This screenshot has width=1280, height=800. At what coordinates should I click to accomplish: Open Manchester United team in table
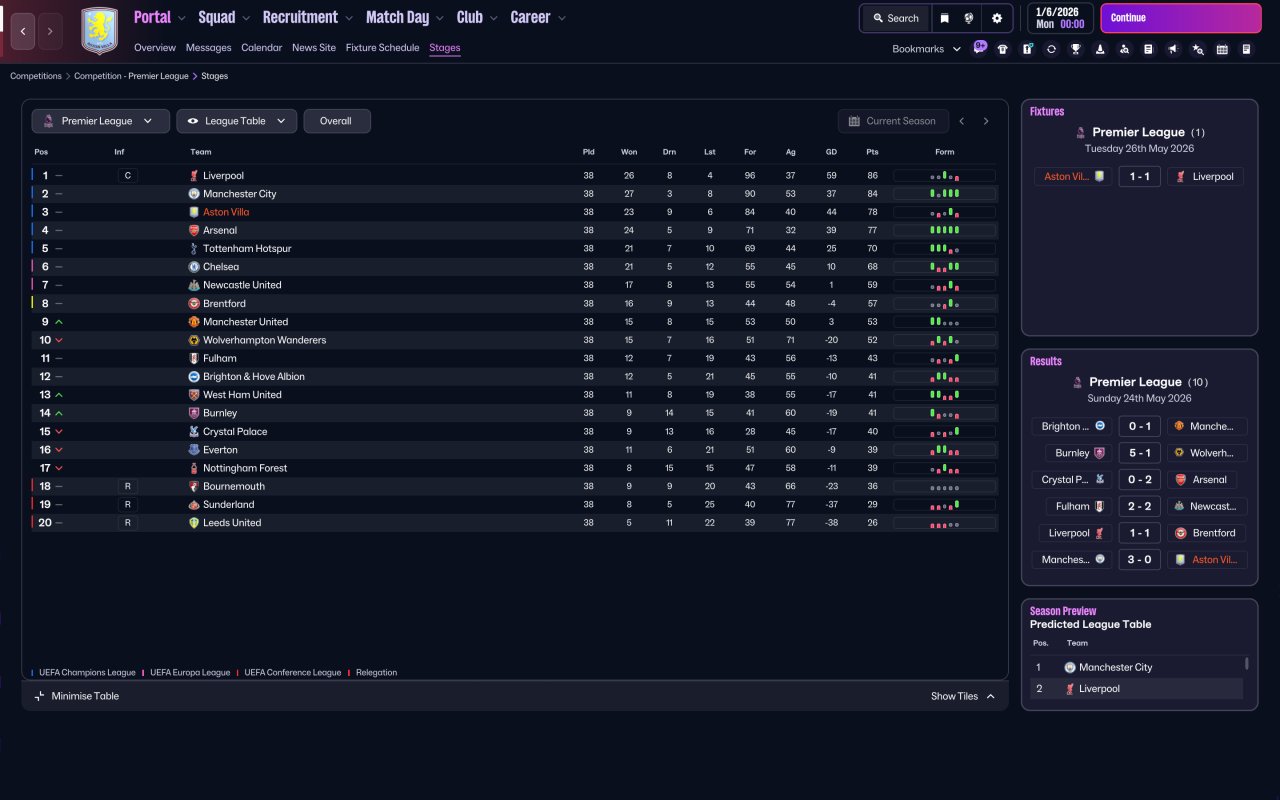[245, 322]
